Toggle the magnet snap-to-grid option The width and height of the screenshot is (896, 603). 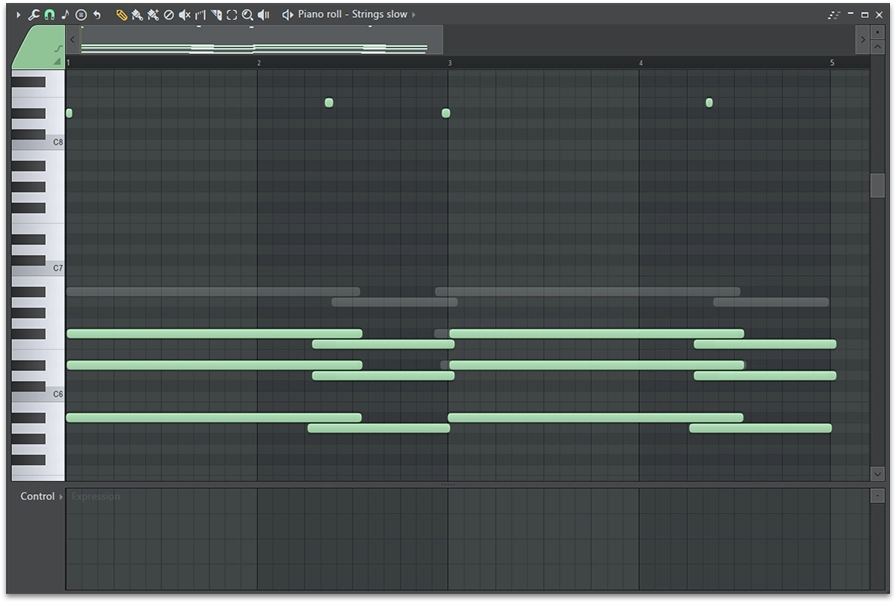(49, 15)
